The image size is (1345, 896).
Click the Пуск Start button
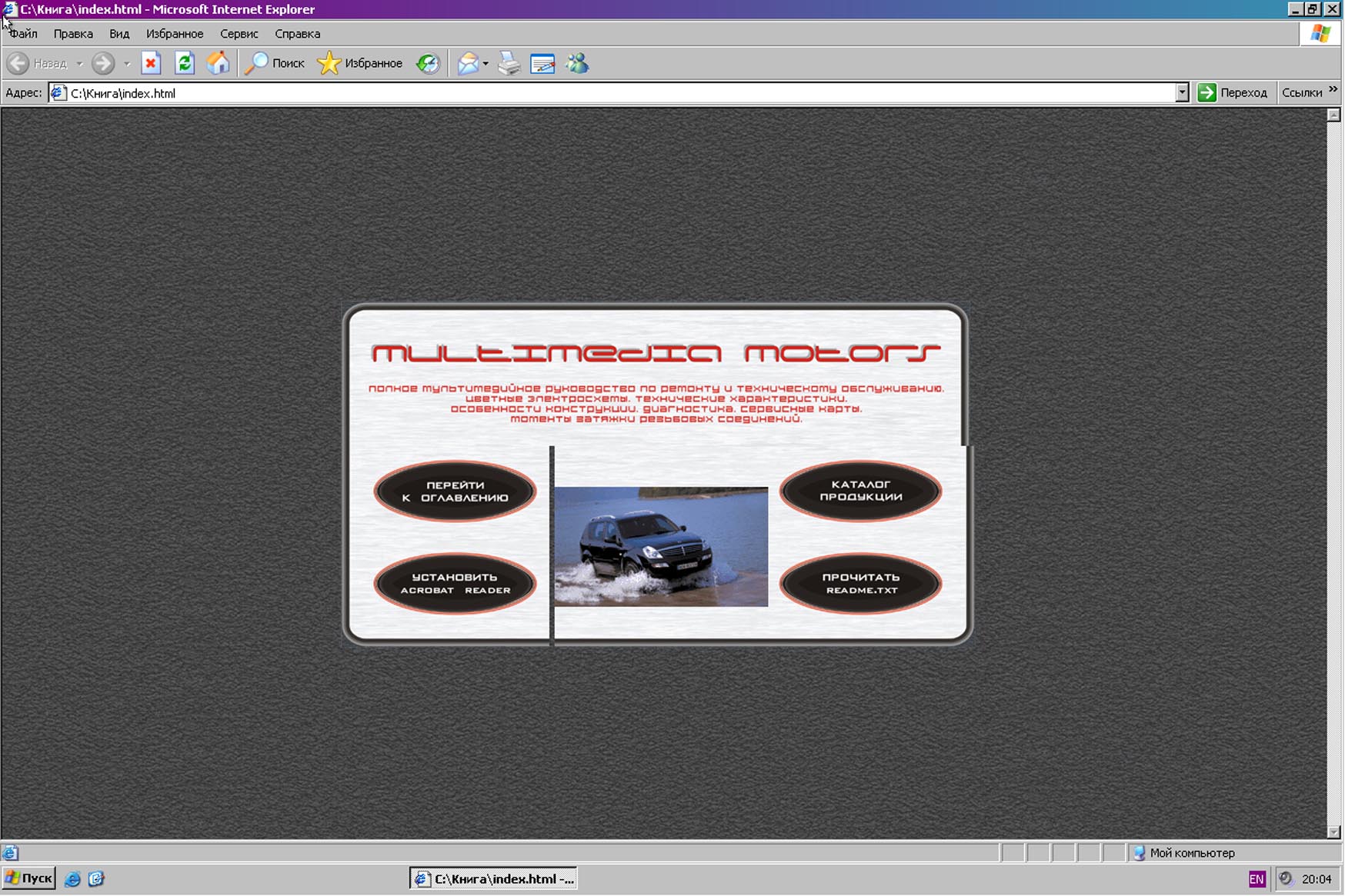coord(29,878)
